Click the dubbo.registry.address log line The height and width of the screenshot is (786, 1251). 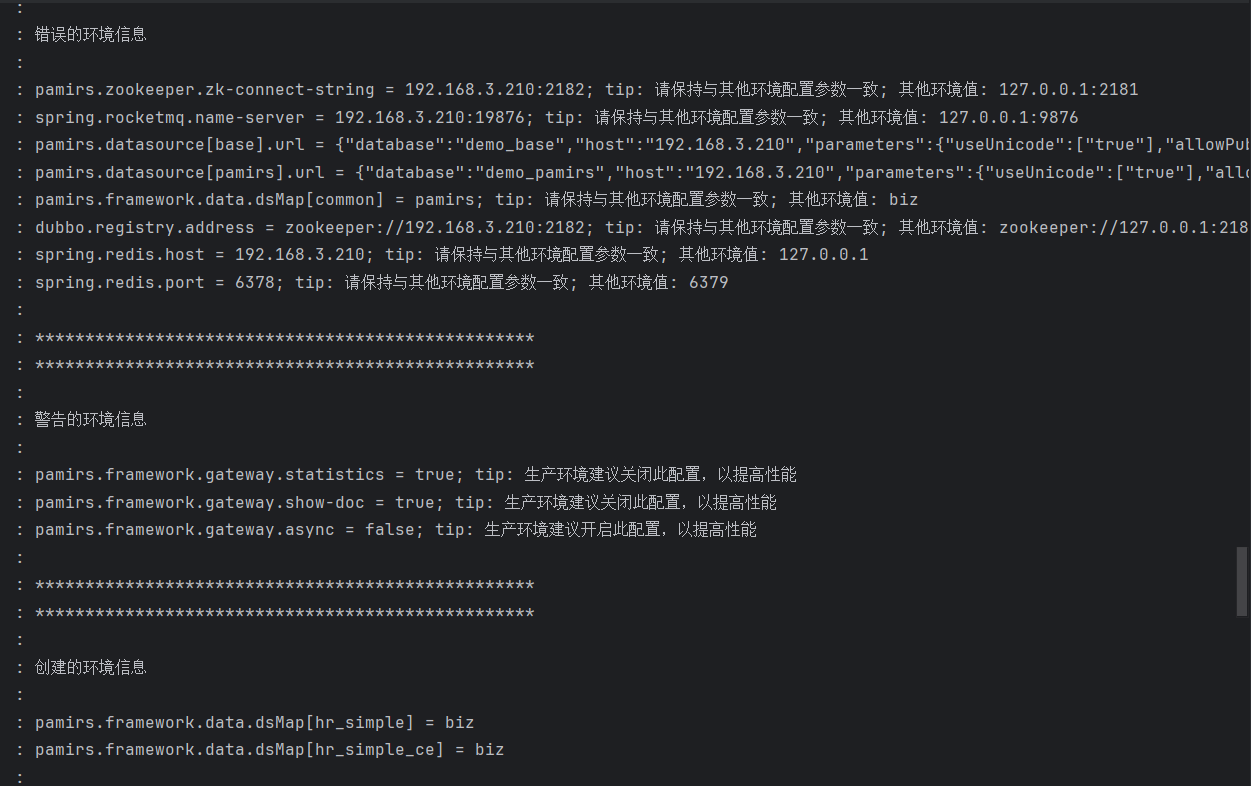click(x=642, y=227)
